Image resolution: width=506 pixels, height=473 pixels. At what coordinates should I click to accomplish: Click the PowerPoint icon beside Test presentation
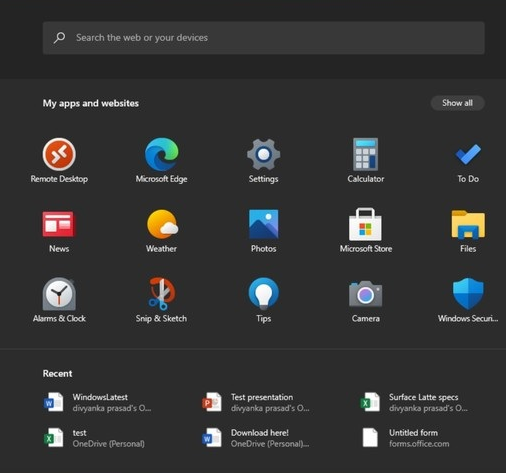[212, 402]
